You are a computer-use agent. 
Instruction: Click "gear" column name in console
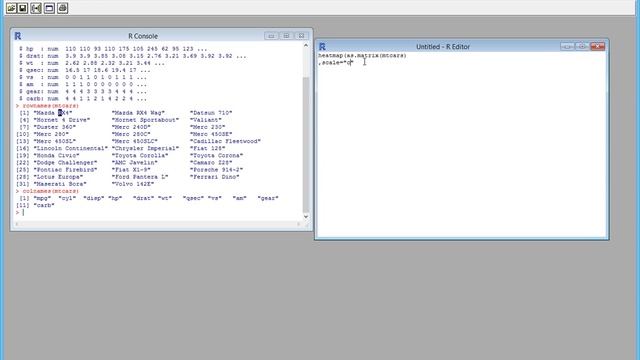pos(268,198)
